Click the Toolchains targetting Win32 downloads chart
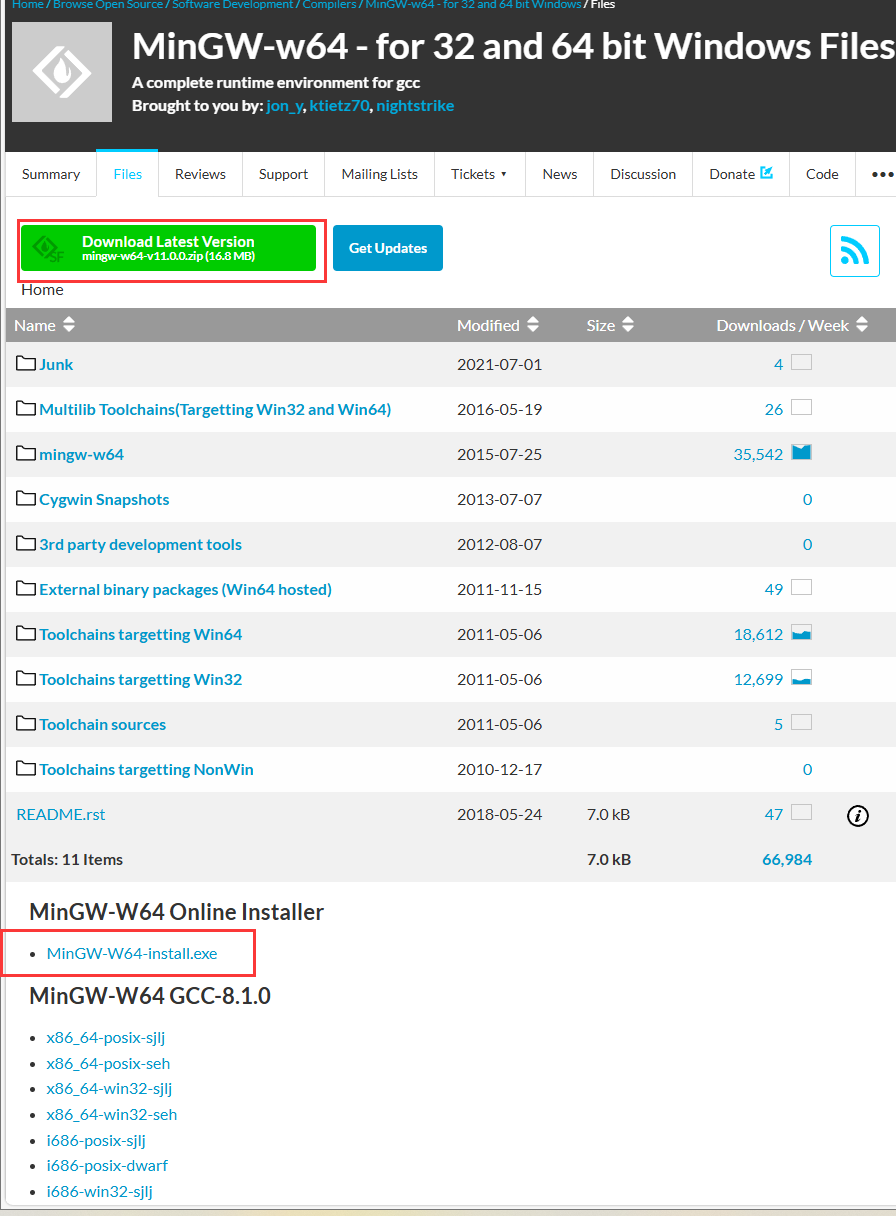This screenshot has width=896, height=1216. (801, 678)
